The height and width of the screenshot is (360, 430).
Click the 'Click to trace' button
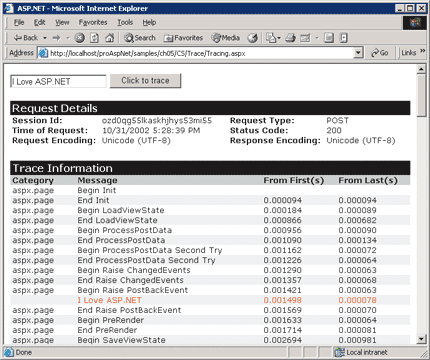coord(145,81)
